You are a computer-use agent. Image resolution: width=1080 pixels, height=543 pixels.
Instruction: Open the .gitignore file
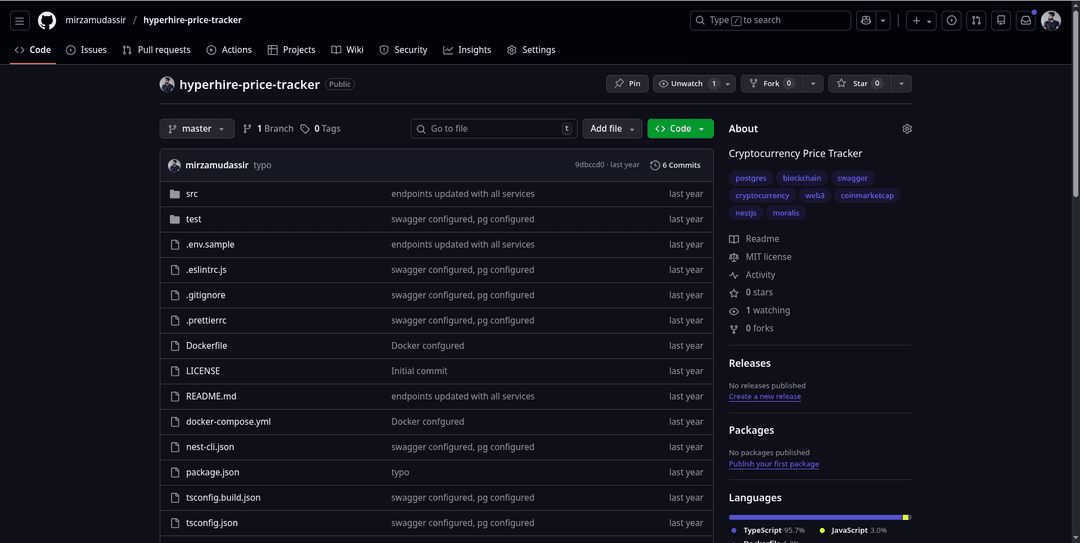click(x=205, y=295)
